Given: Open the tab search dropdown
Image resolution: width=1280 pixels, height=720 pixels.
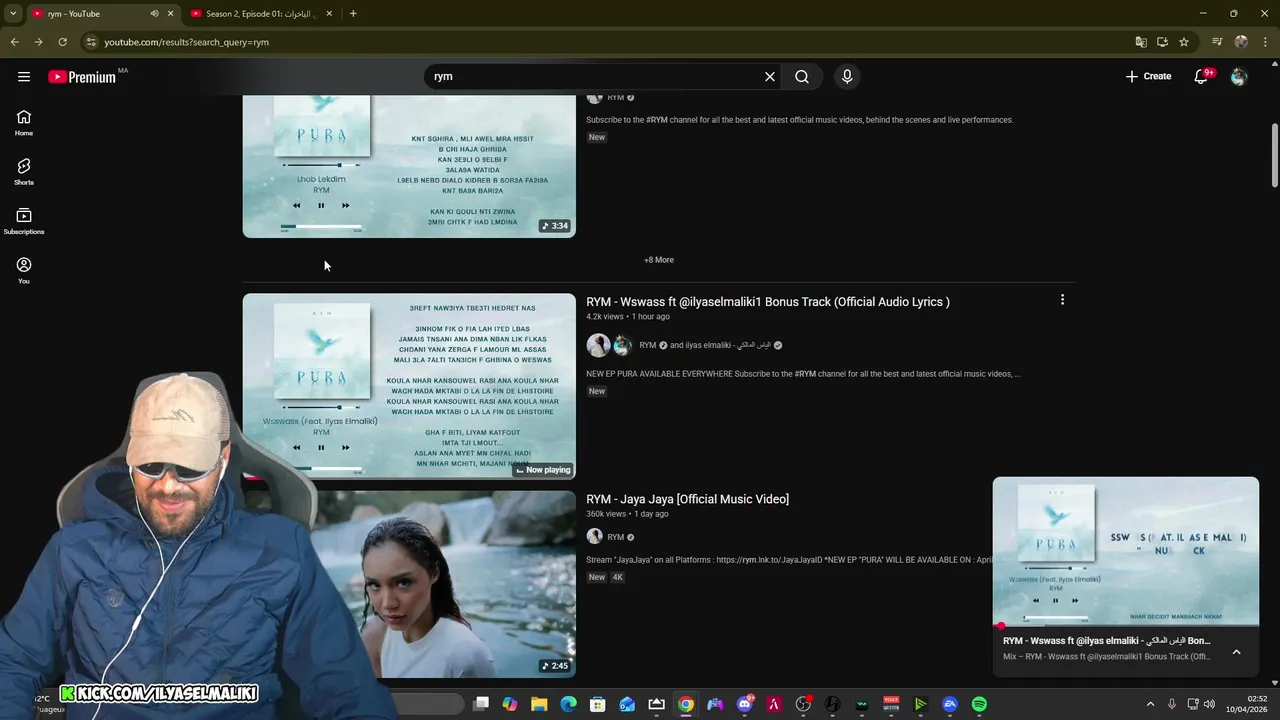Looking at the screenshot, I should (13, 14).
